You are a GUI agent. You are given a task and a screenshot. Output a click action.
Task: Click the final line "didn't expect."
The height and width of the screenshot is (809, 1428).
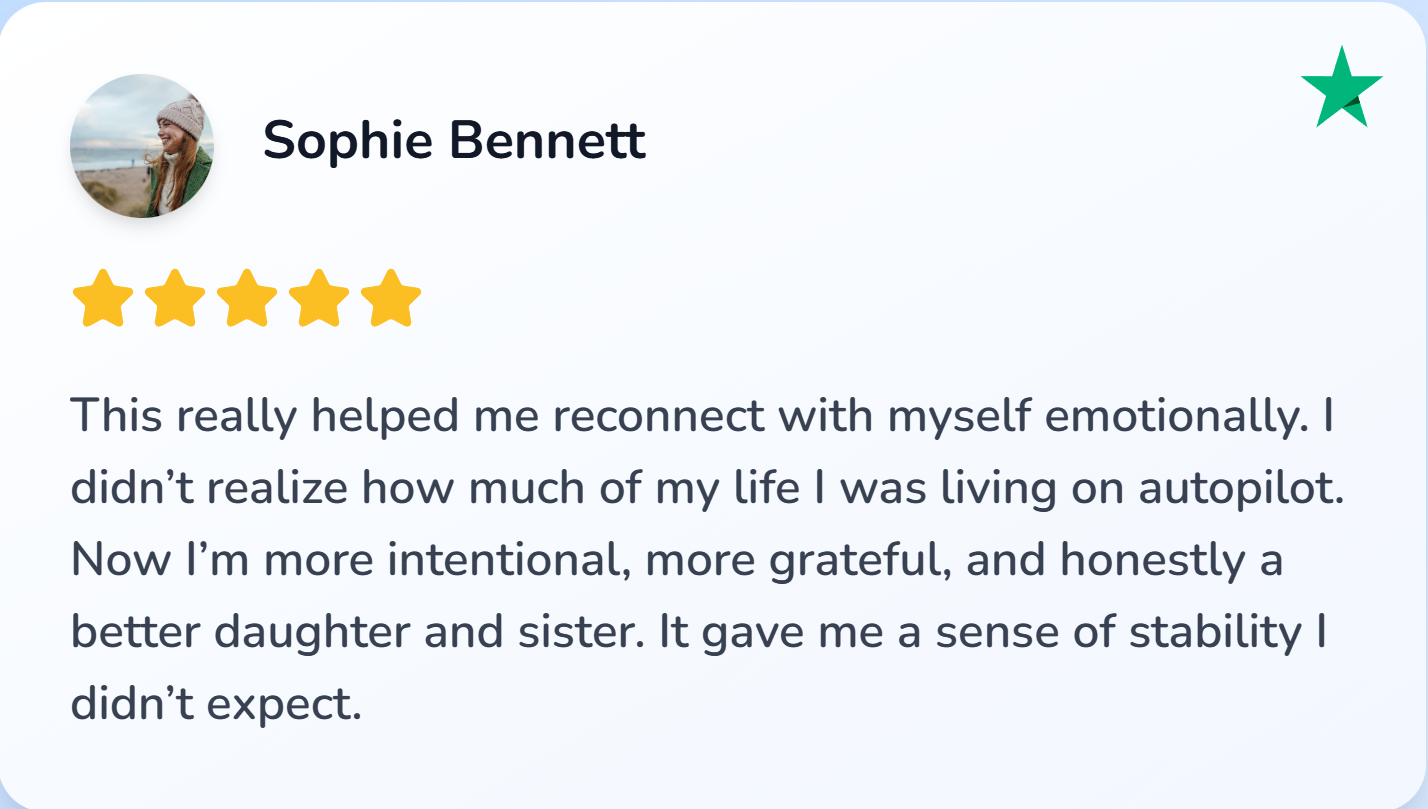215,705
